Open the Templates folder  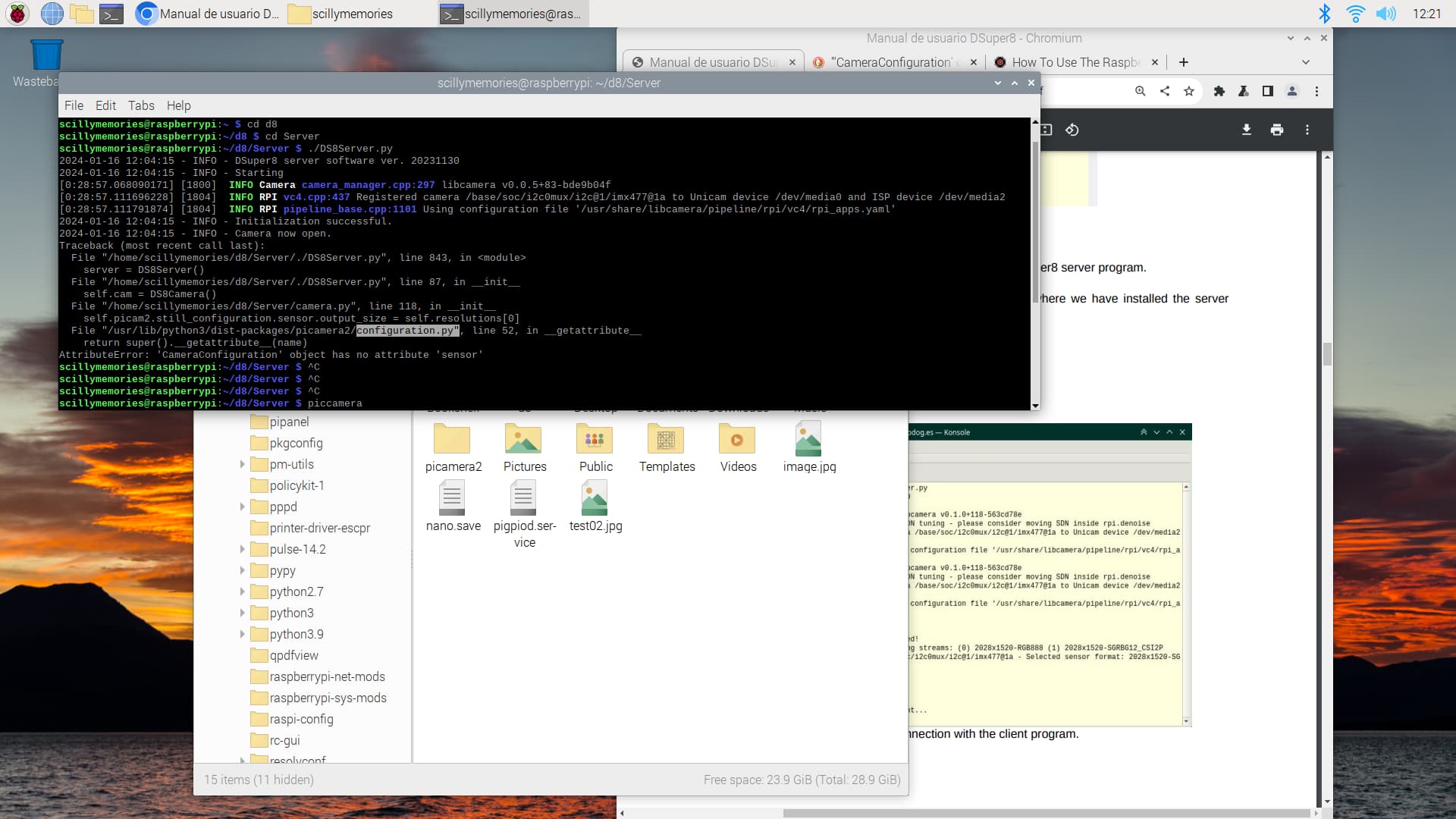667,448
